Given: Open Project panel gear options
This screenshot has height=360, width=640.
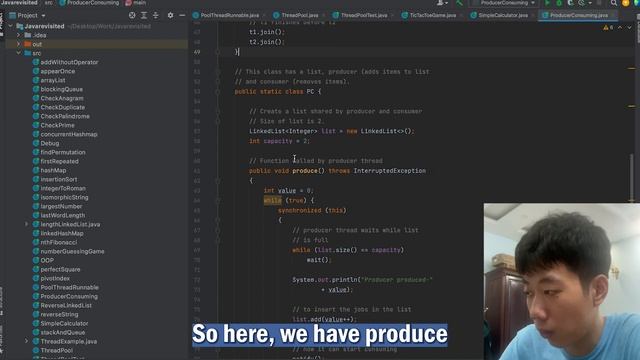Looking at the screenshot, I should click(x=170, y=16).
